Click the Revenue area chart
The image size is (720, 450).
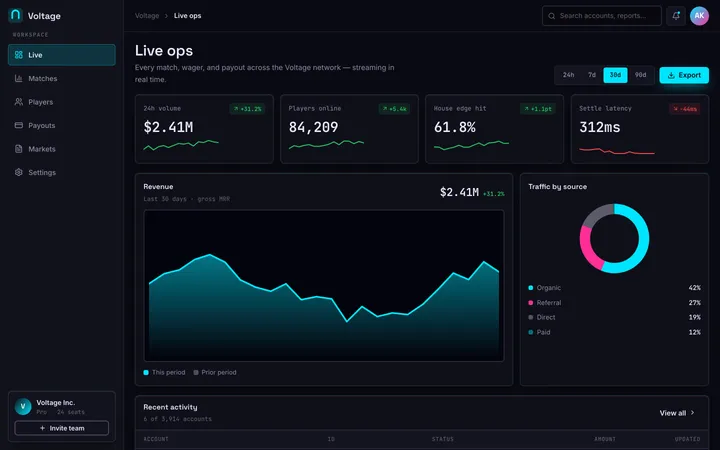(324, 286)
